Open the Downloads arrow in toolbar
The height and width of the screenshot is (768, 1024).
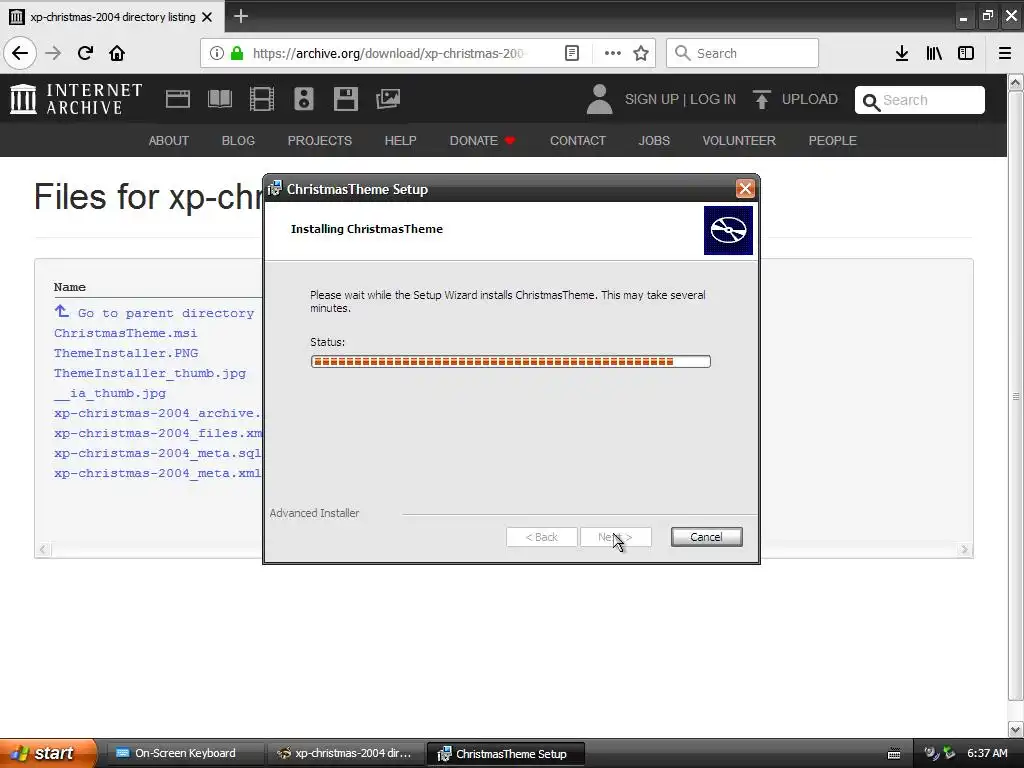coord(902,53)
